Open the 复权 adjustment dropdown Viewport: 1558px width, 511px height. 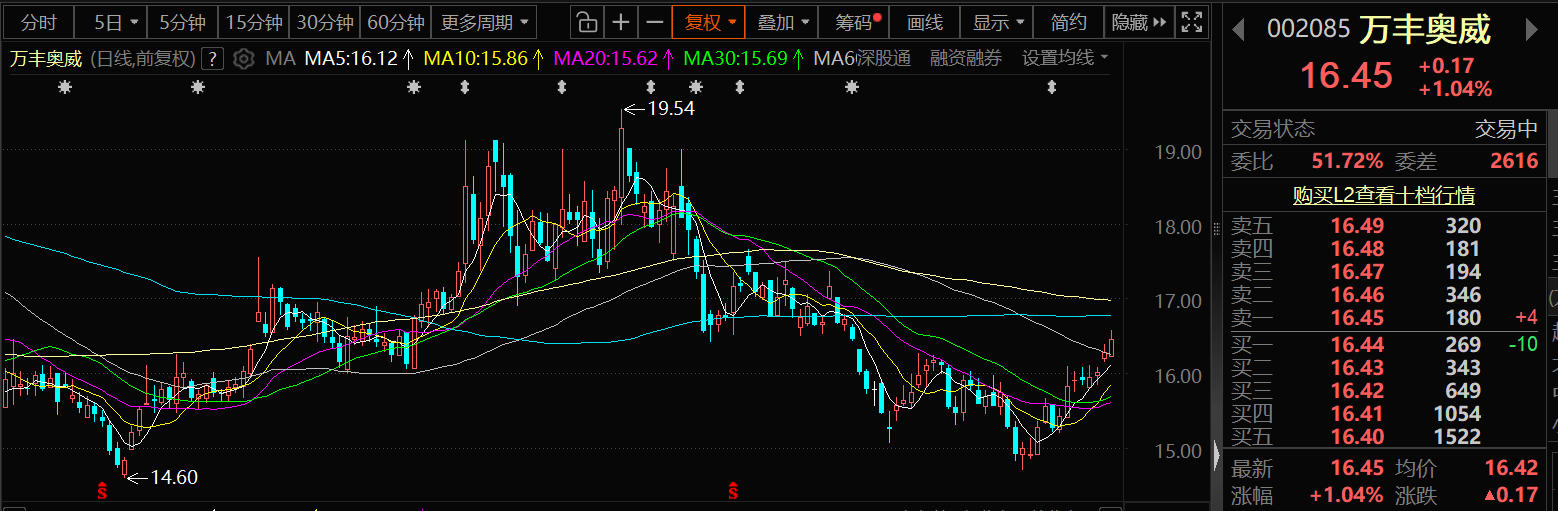coord(710,22)
